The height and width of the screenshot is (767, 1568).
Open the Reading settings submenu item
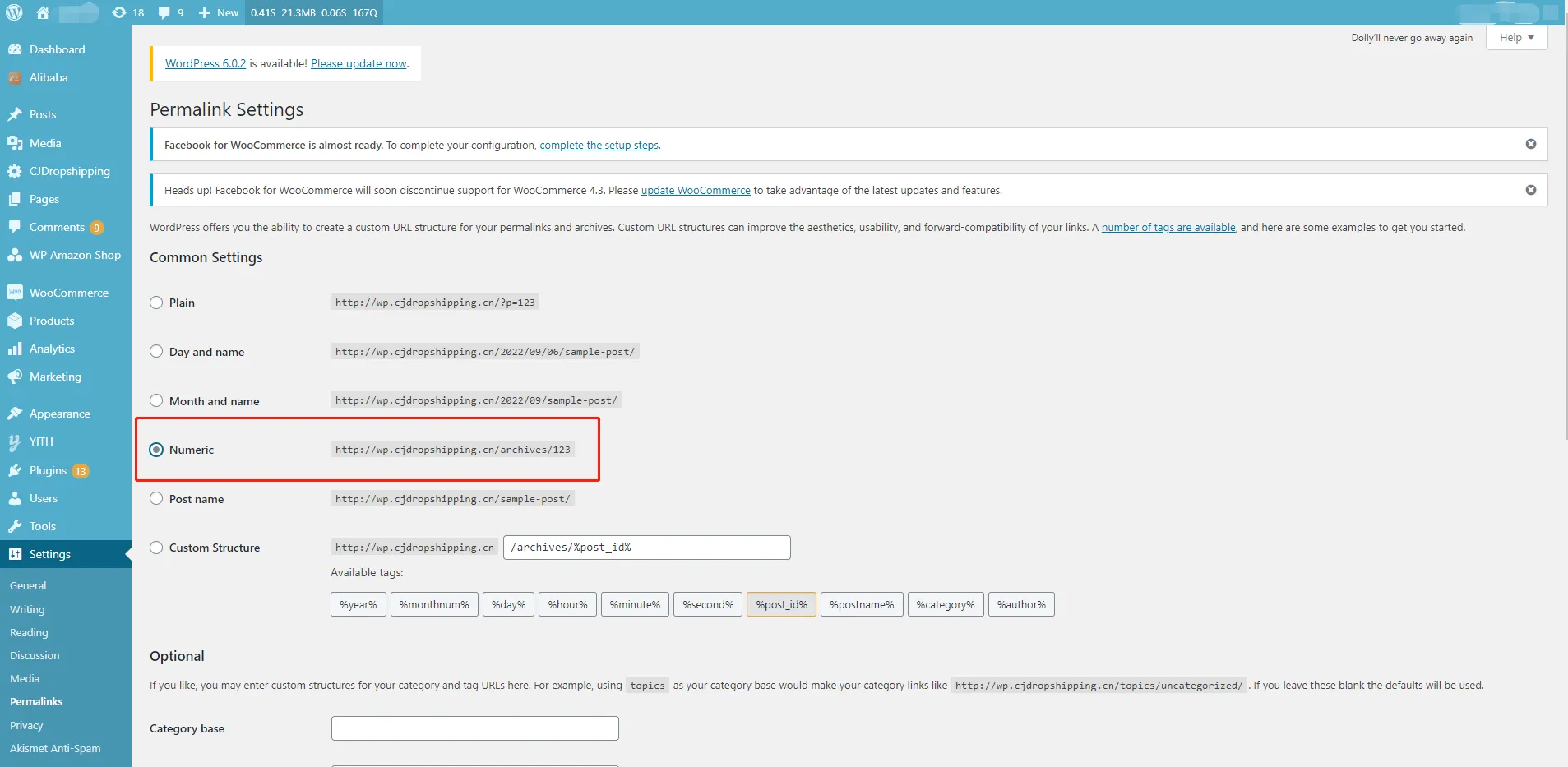29,632
